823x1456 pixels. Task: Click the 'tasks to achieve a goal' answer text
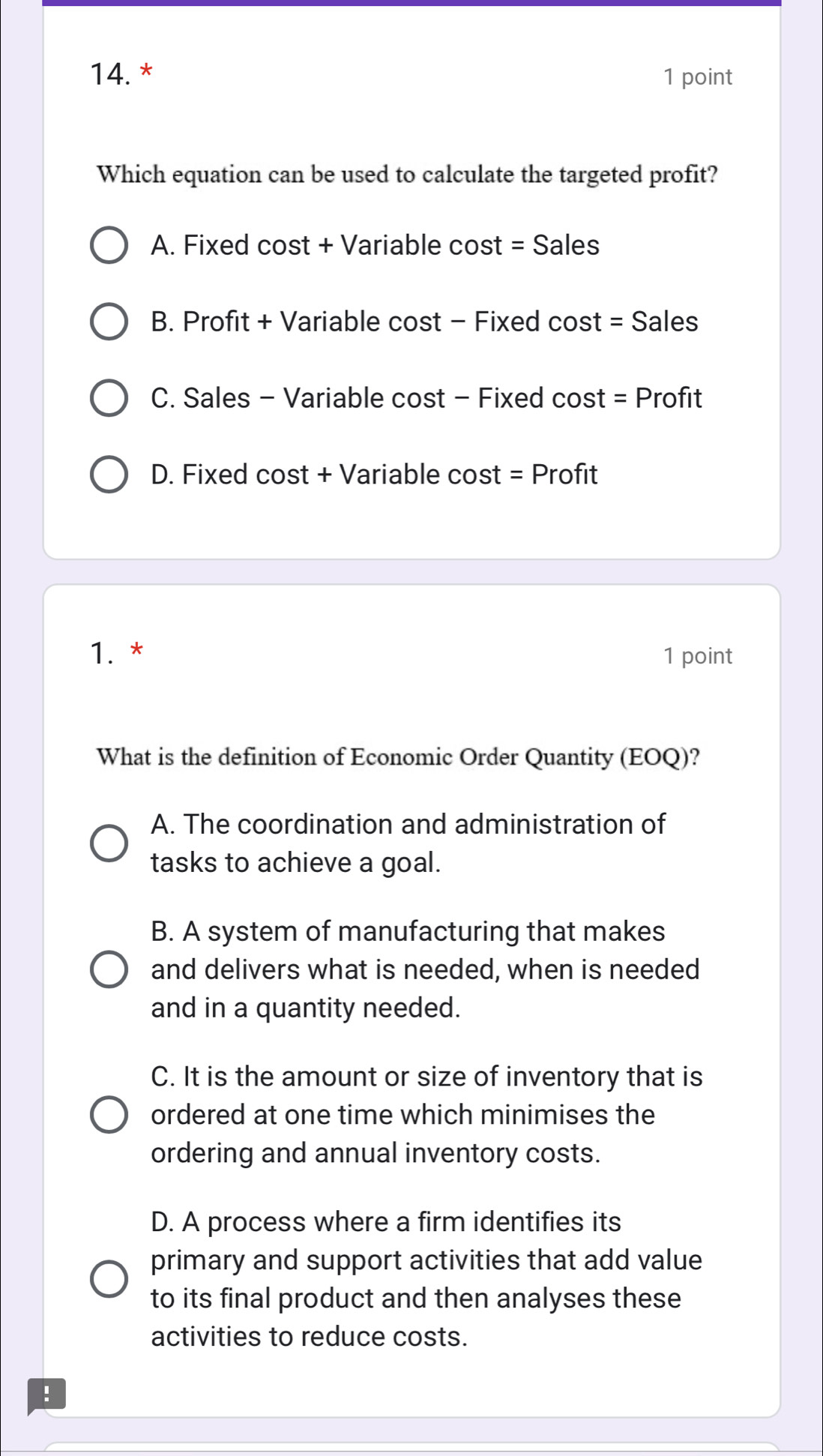click(296, 863)
